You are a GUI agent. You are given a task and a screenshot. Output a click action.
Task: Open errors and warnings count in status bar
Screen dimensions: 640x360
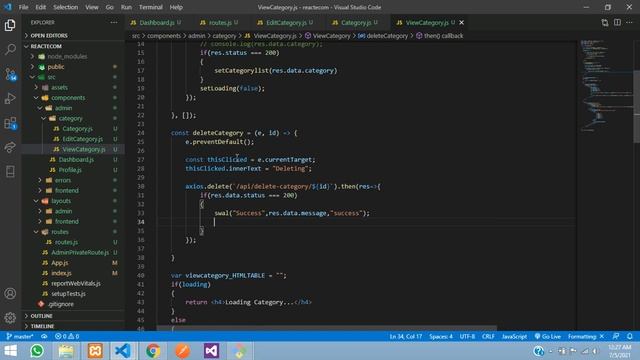click(67, 336)
